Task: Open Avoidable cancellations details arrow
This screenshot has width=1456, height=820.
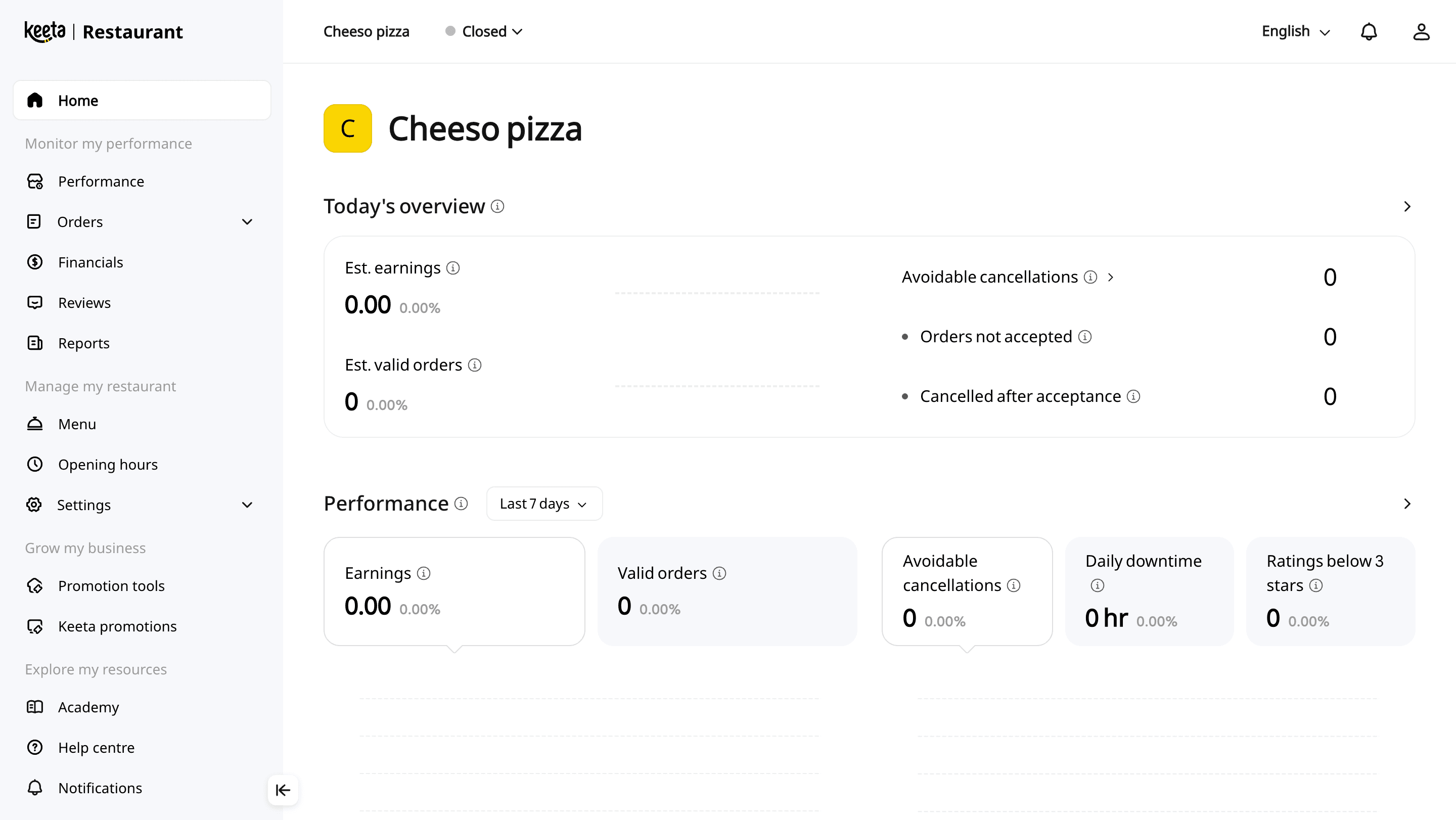Action: click(x=1111, y=277)
